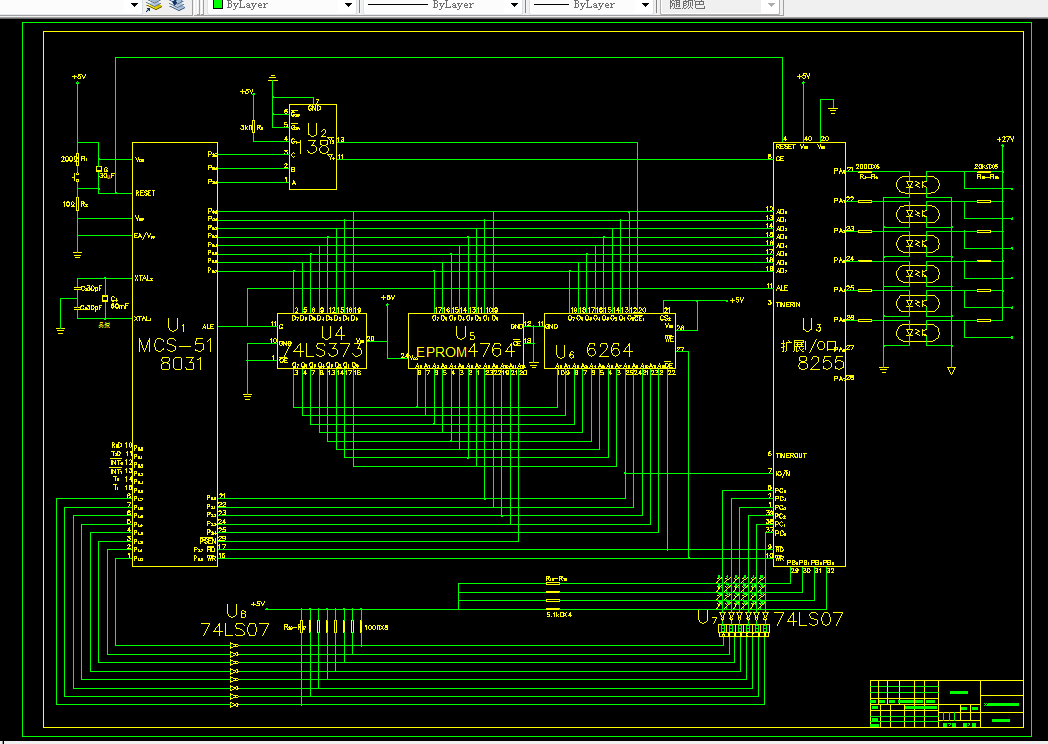This screenshot has height=744, width=1048.
Task: Click the green ByLayer color swatch
Action: [x=218, y=5]
